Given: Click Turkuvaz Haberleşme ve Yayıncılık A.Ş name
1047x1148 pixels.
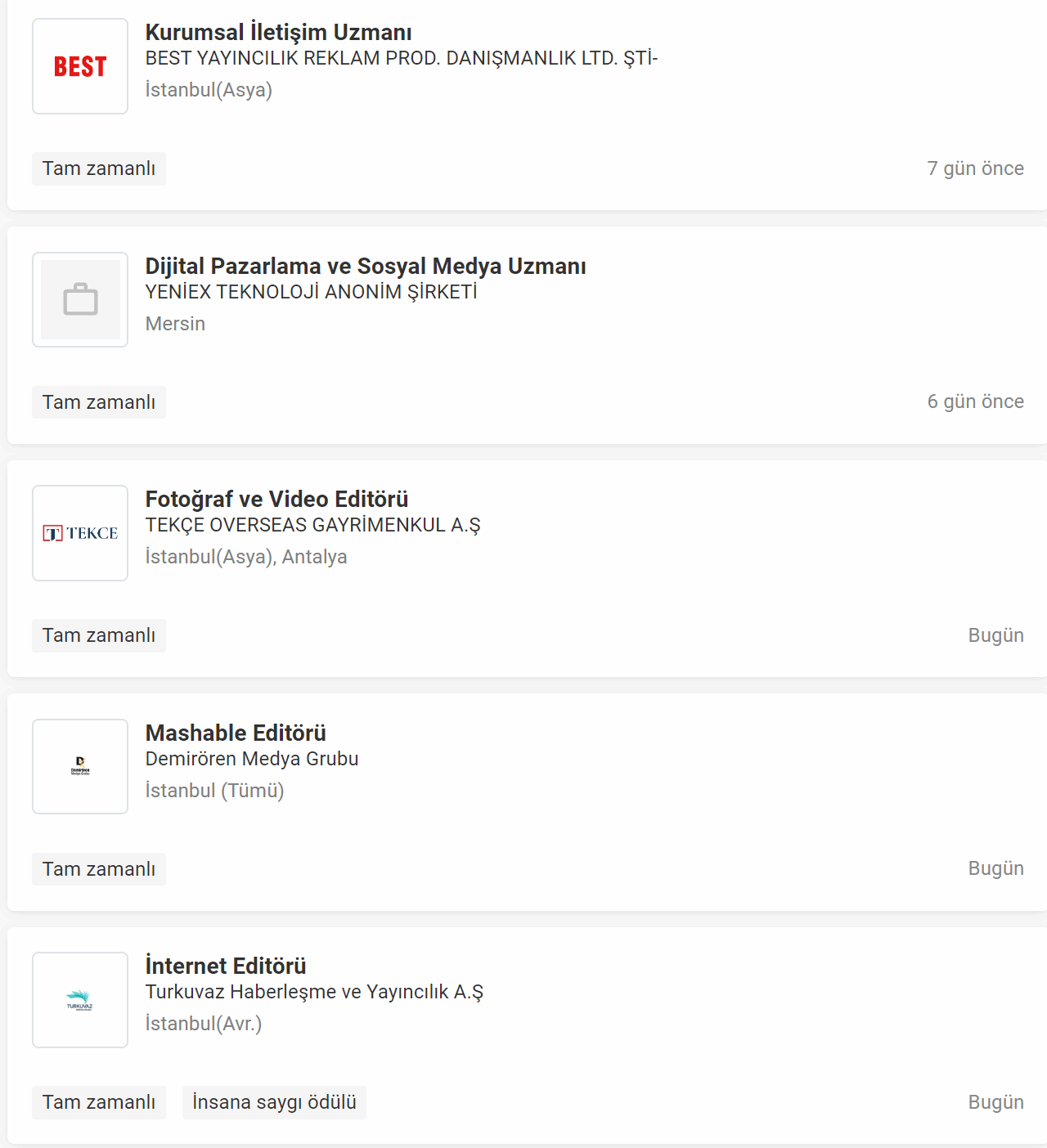Looking at the screenshot, I should tap(314, 992).
